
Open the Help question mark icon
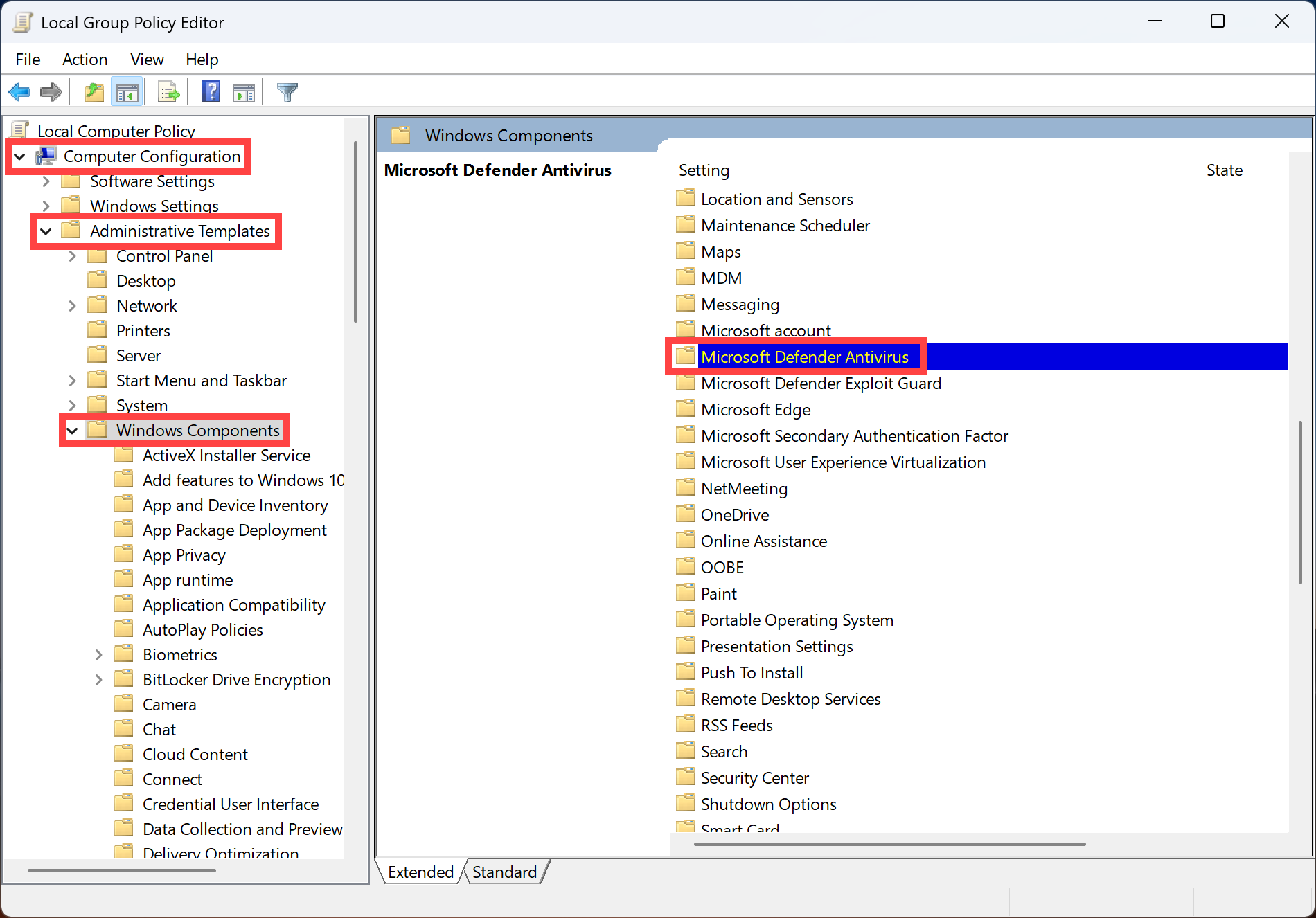[x=211, y=92]
